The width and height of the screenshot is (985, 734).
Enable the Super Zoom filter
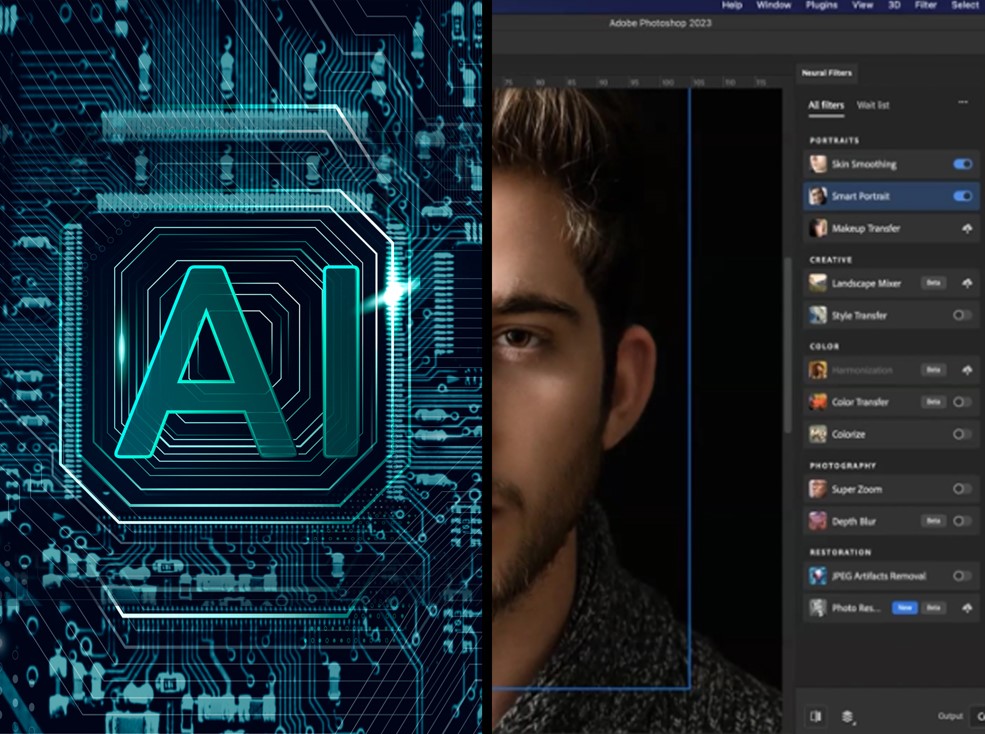click(962, 488)
